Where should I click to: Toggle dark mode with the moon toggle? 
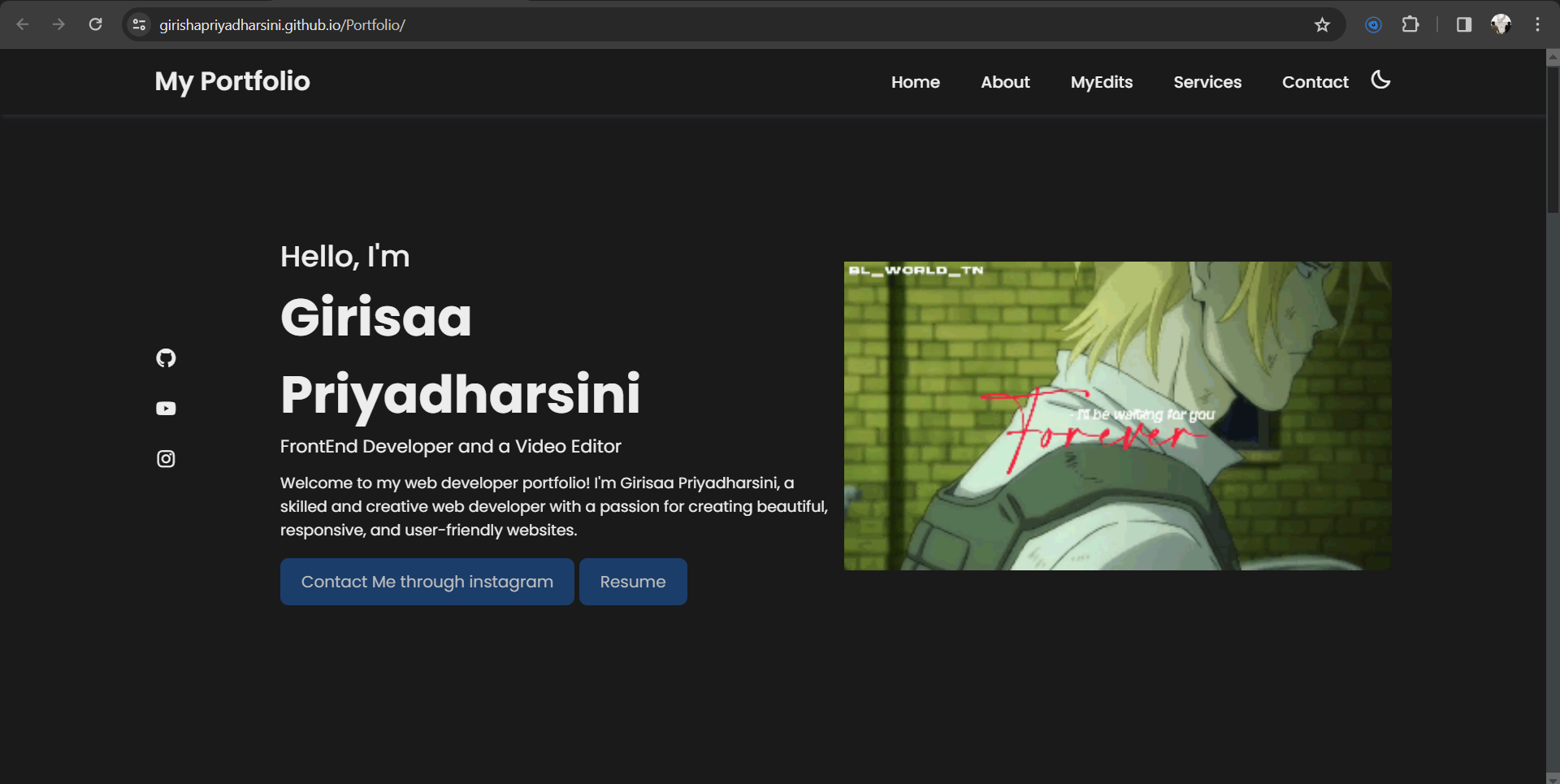[1380, 80]
